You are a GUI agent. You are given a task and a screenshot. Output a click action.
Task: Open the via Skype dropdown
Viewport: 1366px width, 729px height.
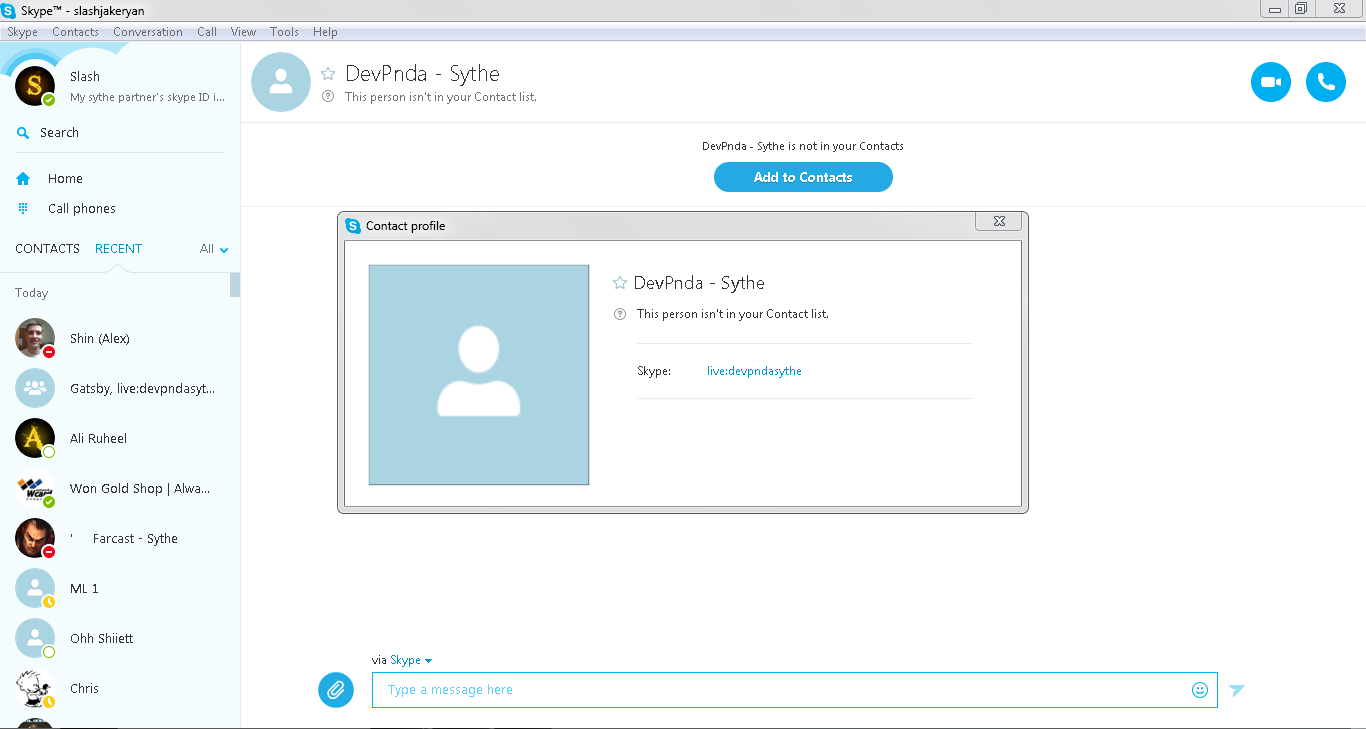pyautogui.click(x=411, y=660)
